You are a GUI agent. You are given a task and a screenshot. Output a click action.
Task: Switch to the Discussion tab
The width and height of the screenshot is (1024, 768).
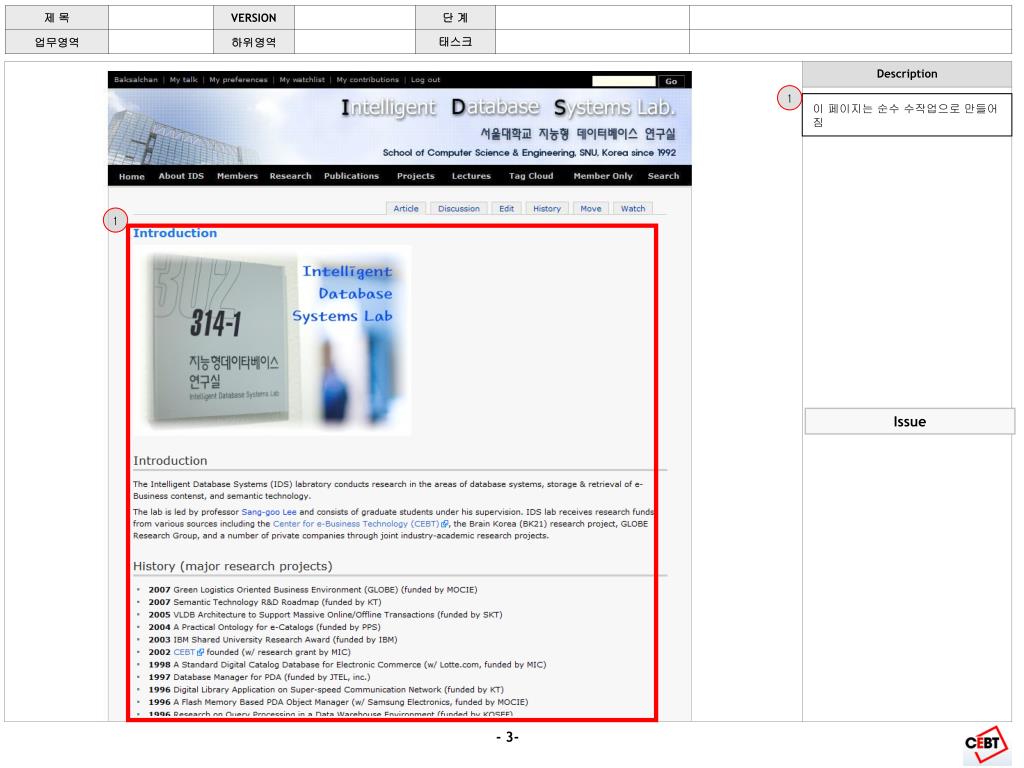tap(458, 208)
